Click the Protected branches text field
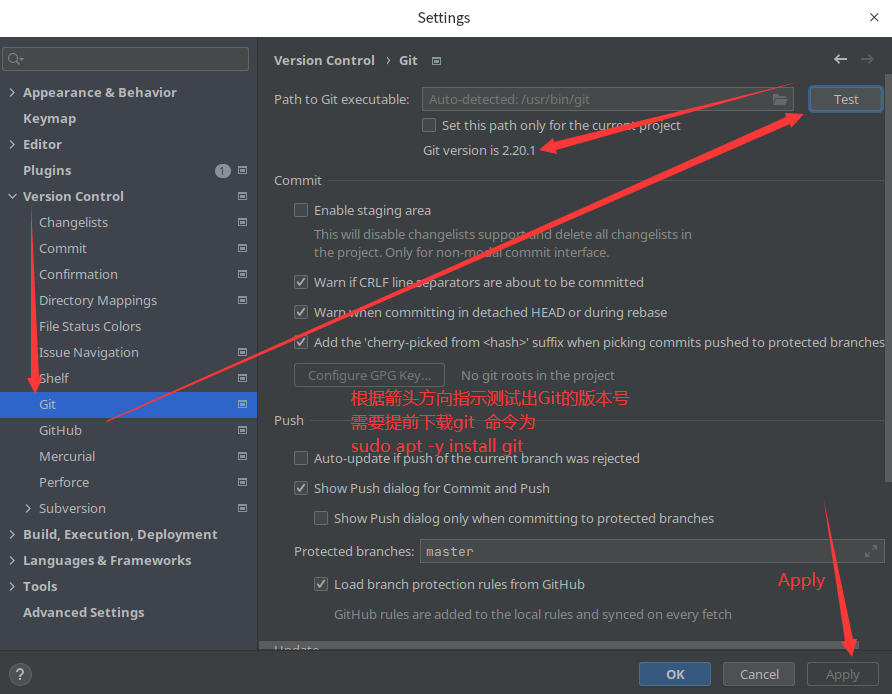Screen dimensions: 892x694 (x=652, y=551)
